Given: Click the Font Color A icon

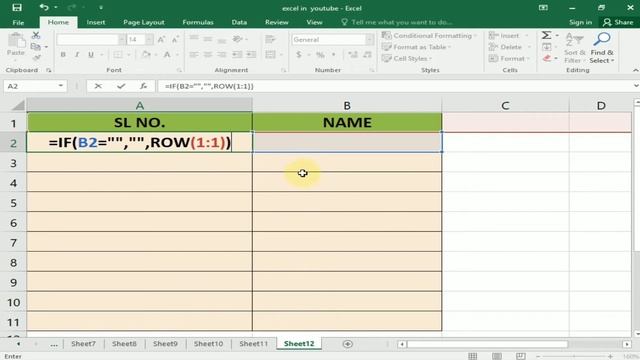Looking at the screenshot, I should (x=167, y=55).
